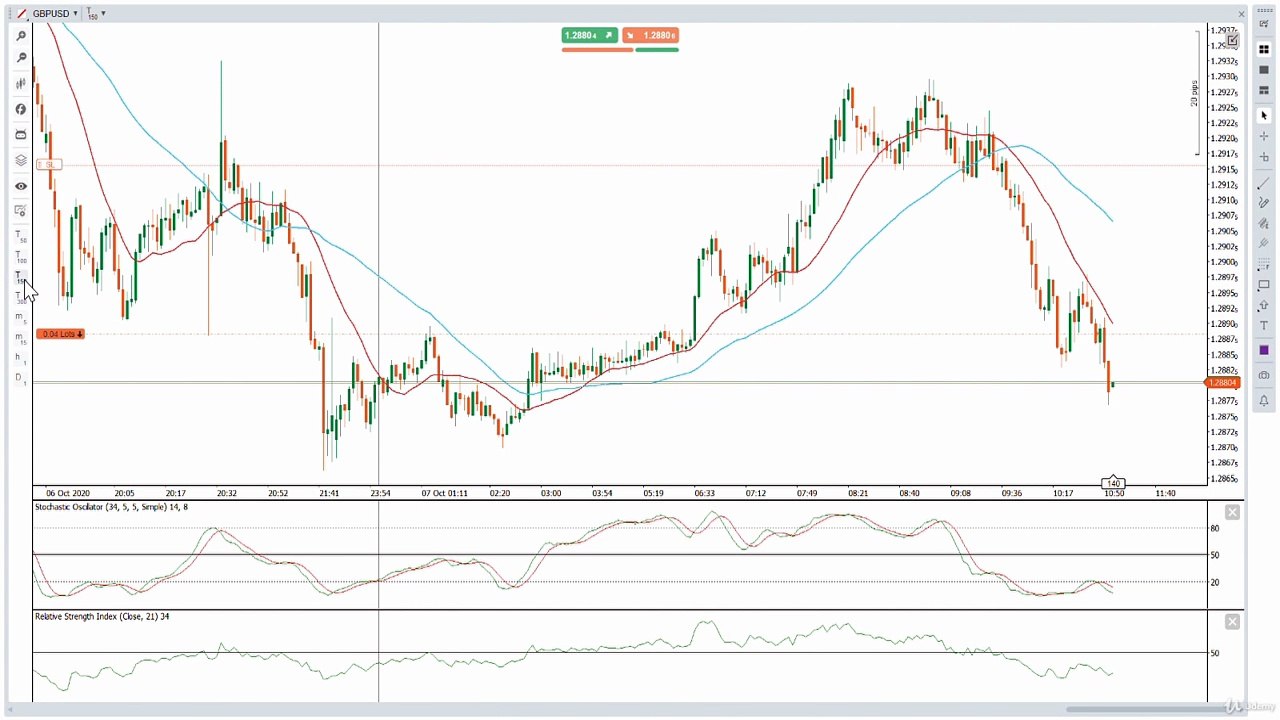Select the horizontal/vertical line marker tool
This screenshot has height=720, width=1280.
[1264, 158]
